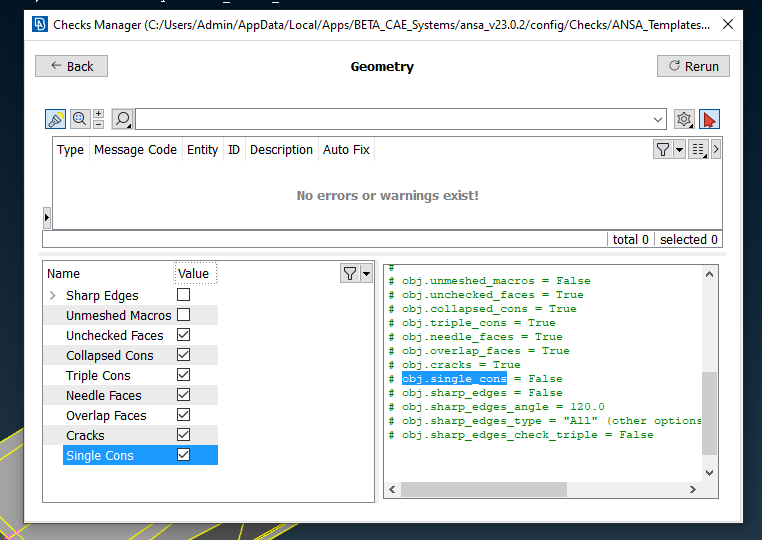Click the script panel's horizontal scrollbar thumb
Screen dimensions: 762x540
point(484,489)
